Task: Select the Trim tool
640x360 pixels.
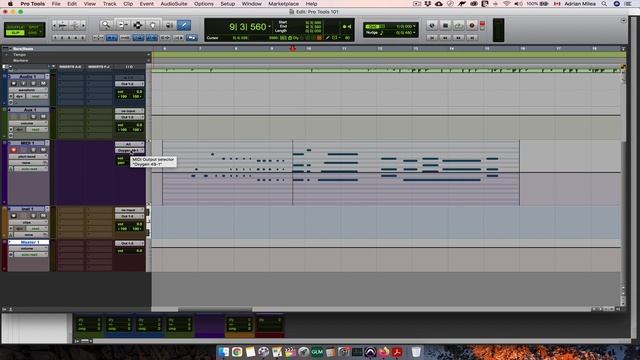Action: click(122, 25)
